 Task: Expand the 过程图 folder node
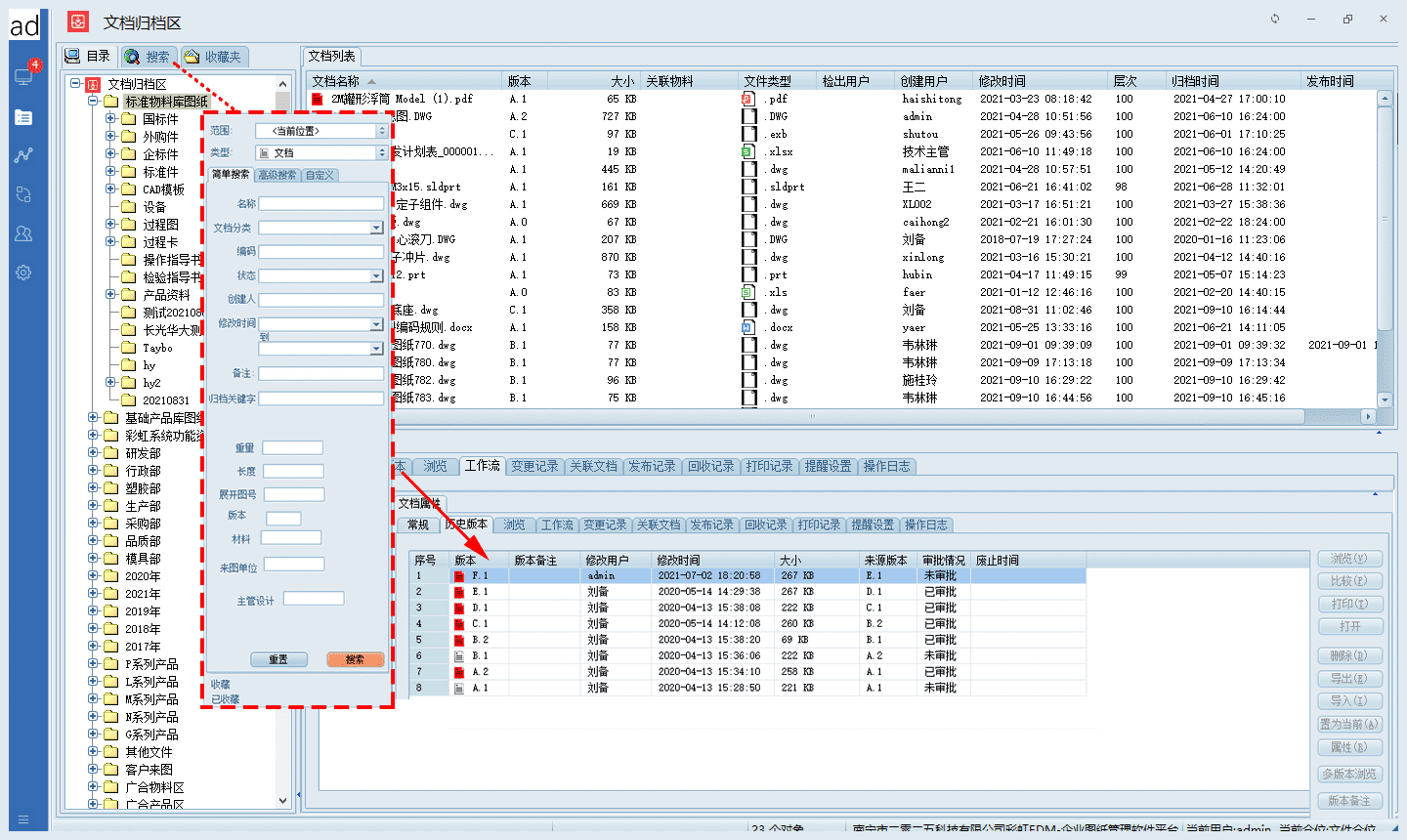[x=110, y=225]
